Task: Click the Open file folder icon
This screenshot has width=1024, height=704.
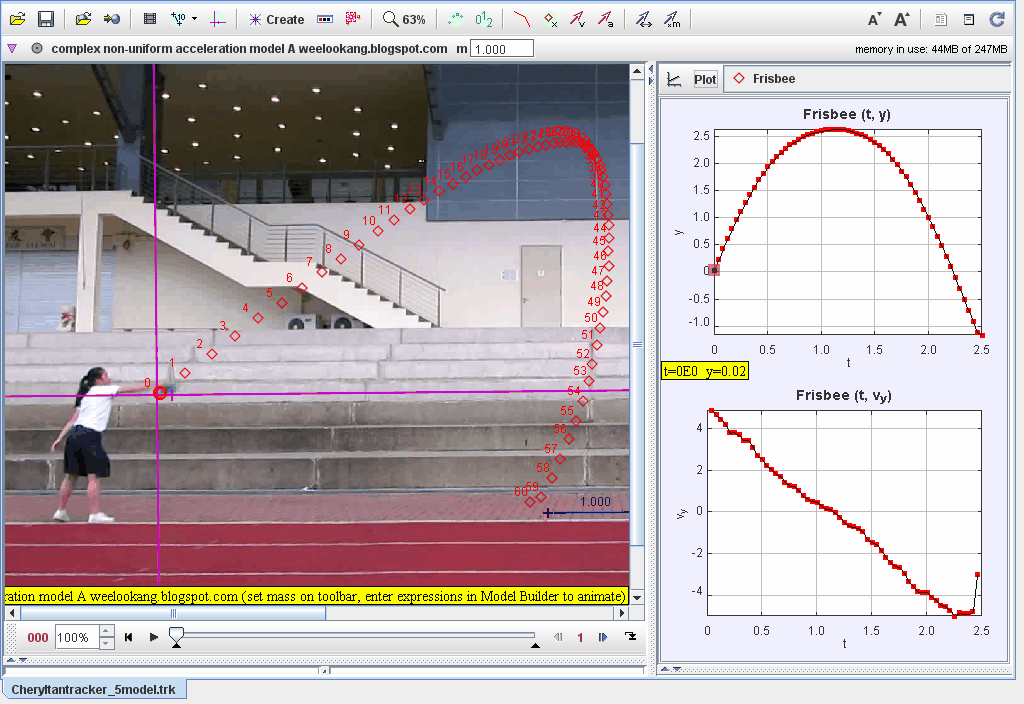Action: [18, 19]
